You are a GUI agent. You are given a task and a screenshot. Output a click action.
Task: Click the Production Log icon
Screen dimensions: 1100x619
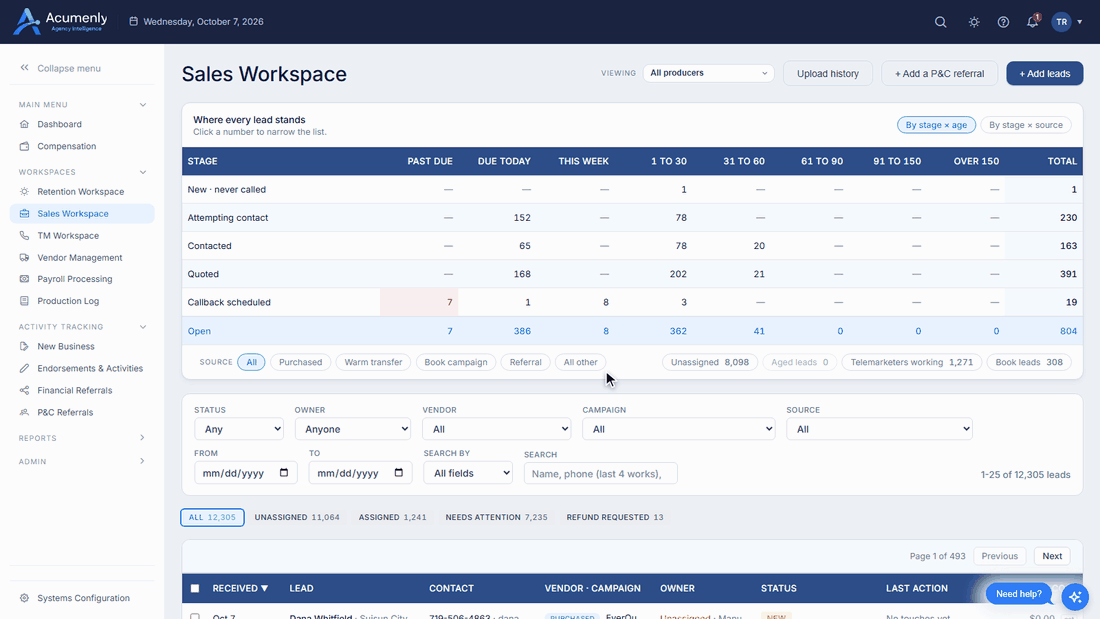25,301
